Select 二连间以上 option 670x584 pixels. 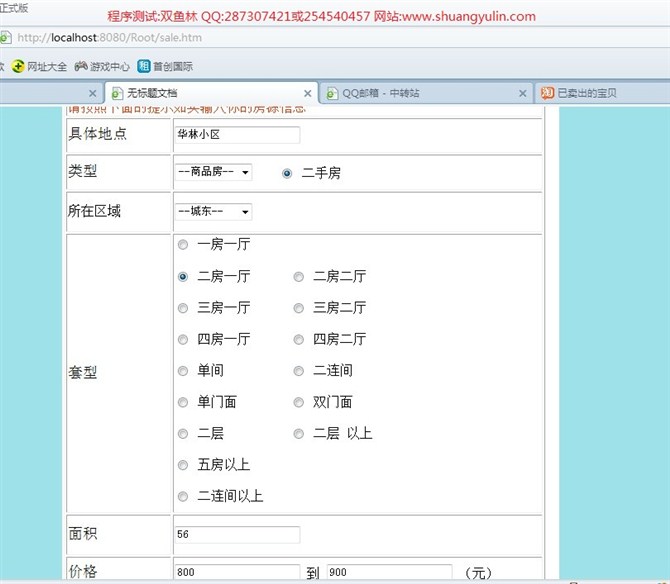pyautogui.click(x=183, y=496)
